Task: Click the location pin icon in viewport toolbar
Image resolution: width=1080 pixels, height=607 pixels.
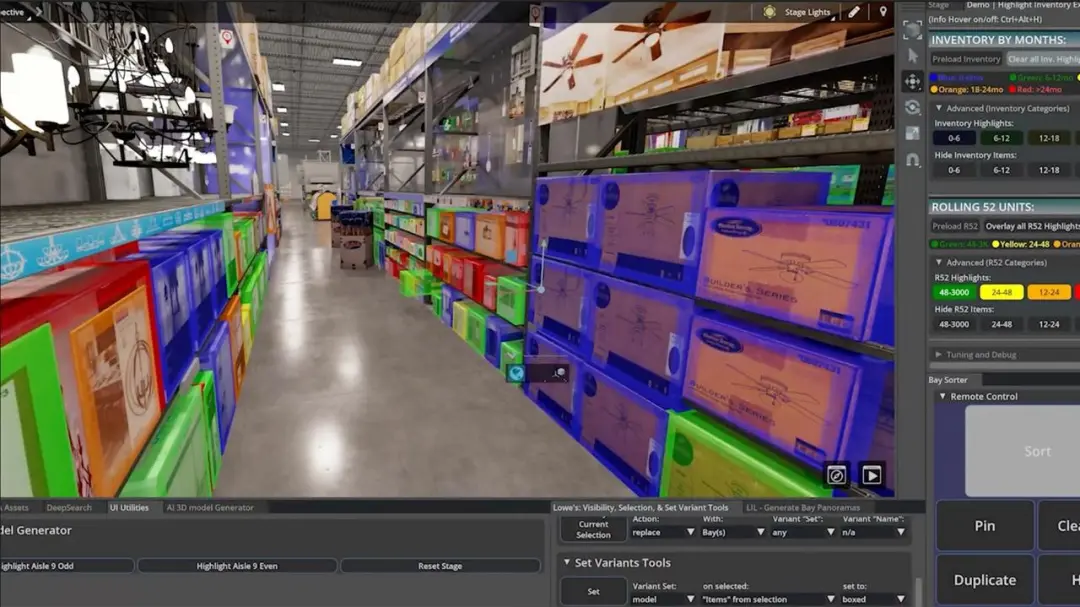Action: pos(883,12)
